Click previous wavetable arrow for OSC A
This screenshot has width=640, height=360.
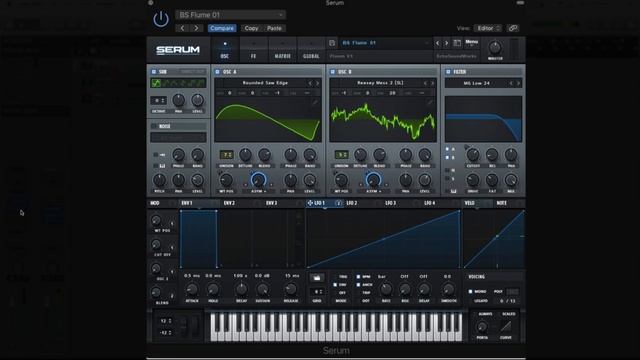(310, 83)
